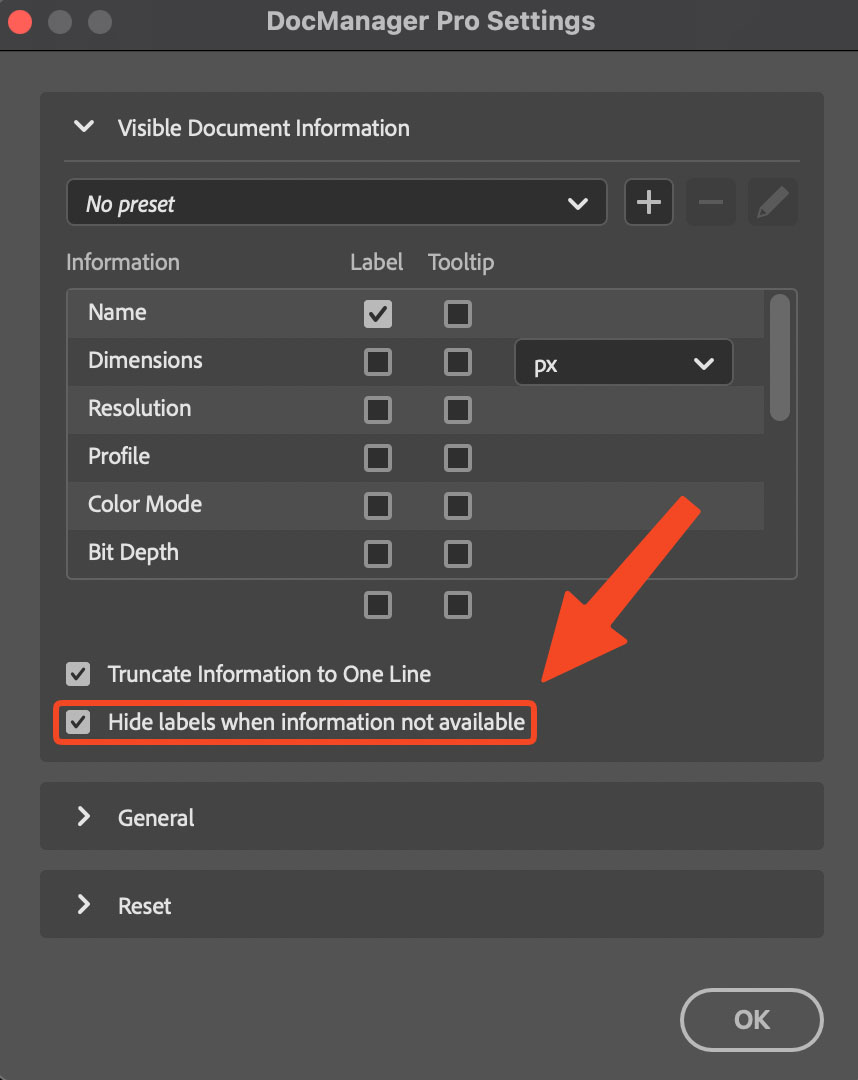Enable the Label checkbox for Profile
This screenshot has width=858, height=1080.
click(377, 457)
